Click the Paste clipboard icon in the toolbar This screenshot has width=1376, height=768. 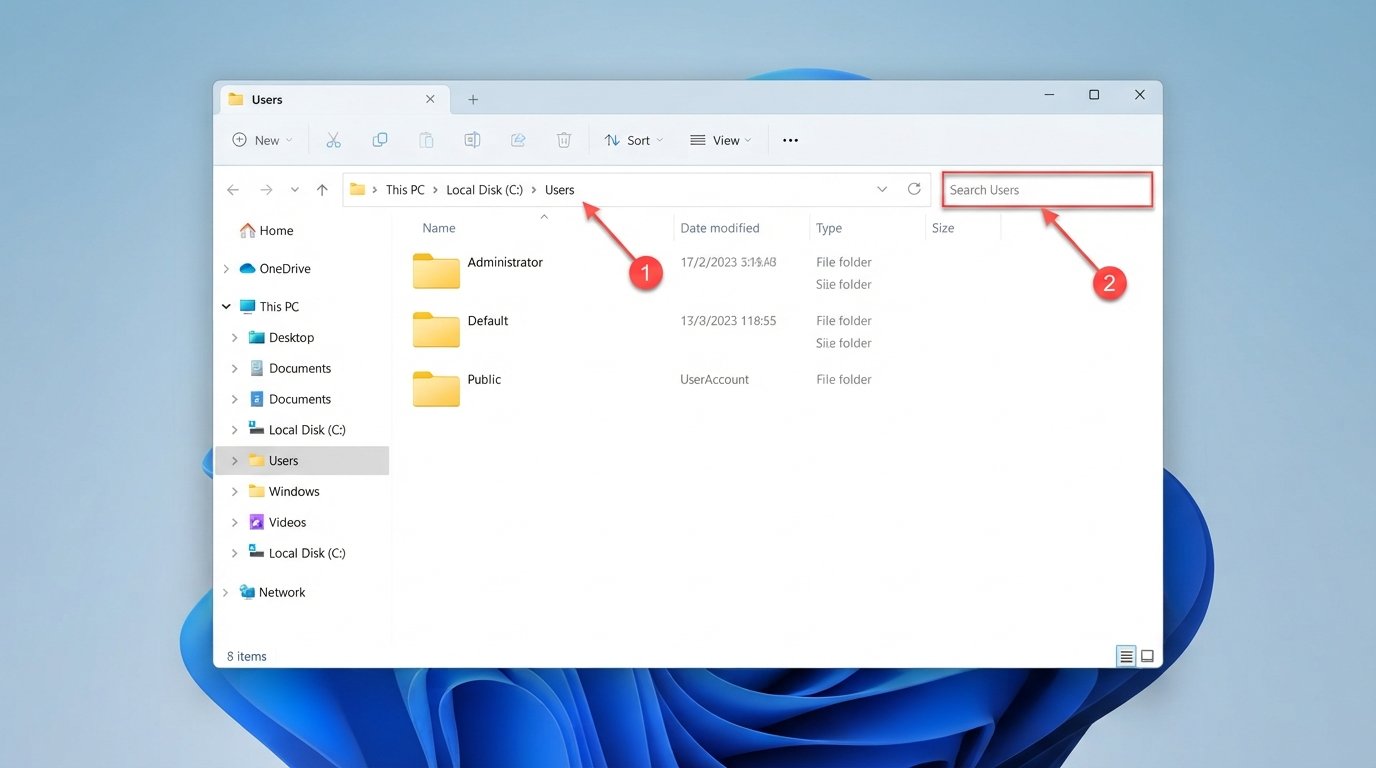click(x=426, y=140)
